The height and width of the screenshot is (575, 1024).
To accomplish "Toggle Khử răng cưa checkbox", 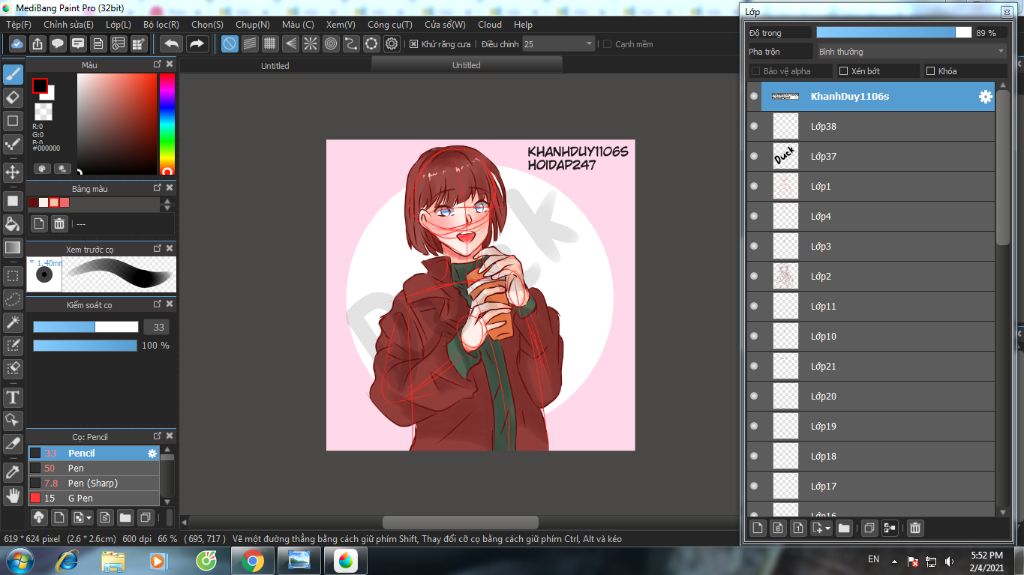I will pyautogui.click(x=413, y=44).
